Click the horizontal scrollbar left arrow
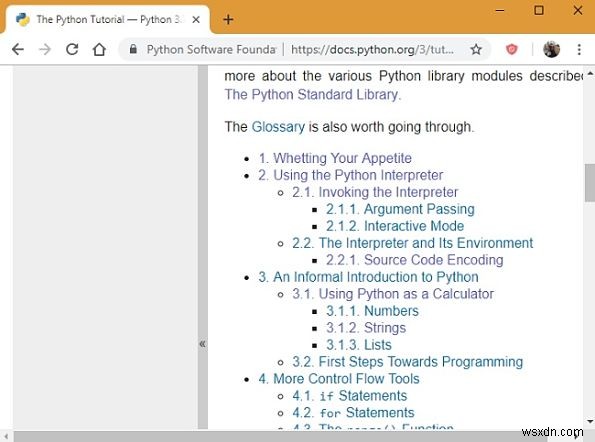This screenshot has width=595, height=442. click(x=6, y=436)
